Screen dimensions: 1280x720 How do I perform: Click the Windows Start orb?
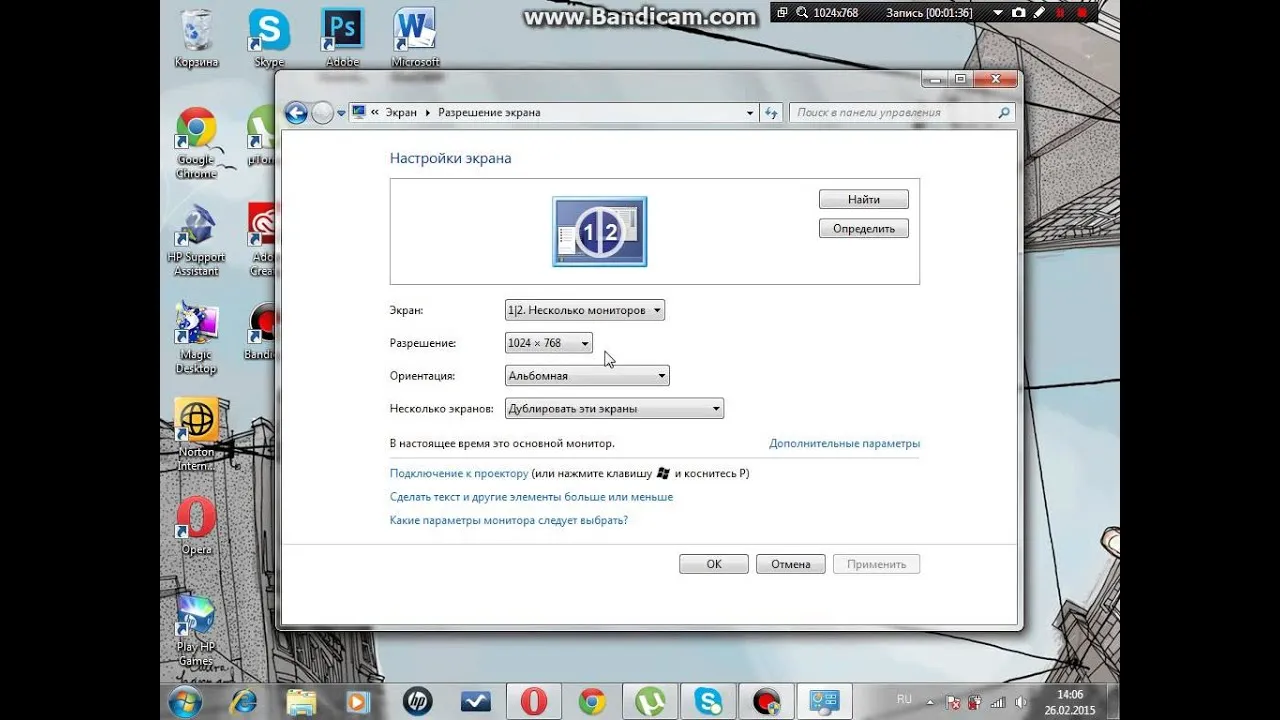click(x=185, y=702)
